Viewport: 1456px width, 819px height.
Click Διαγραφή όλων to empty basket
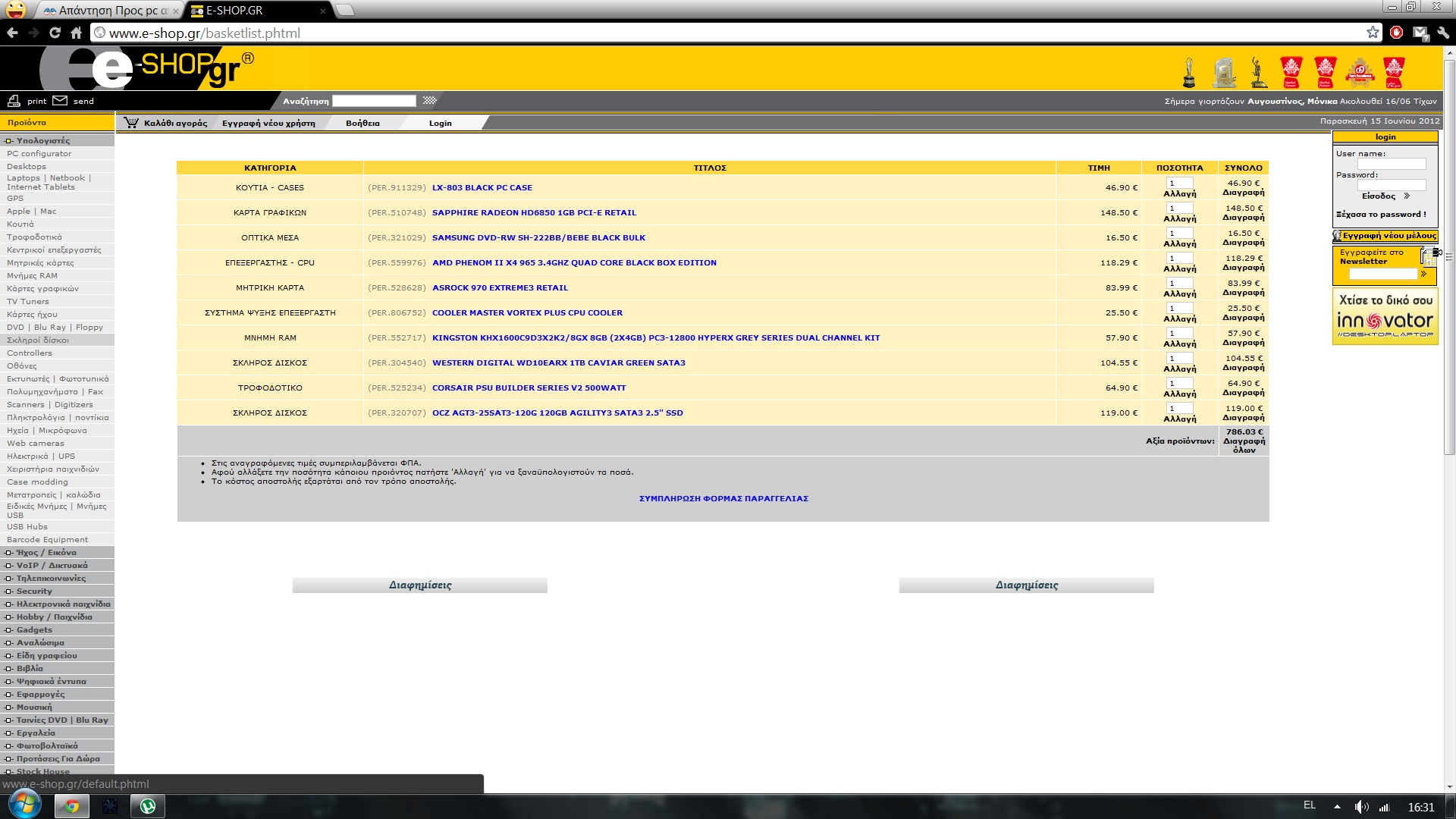coord(1244,445)
